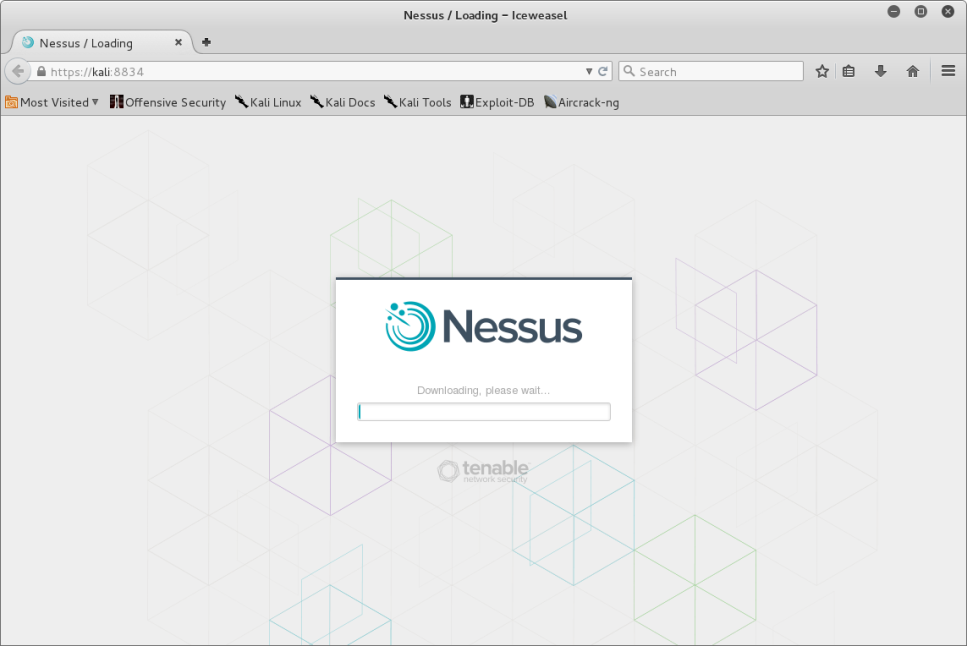Screen dimensions: 967x646
Task: Select the Nessus / Loading tab
Action: tap(102, 43)
